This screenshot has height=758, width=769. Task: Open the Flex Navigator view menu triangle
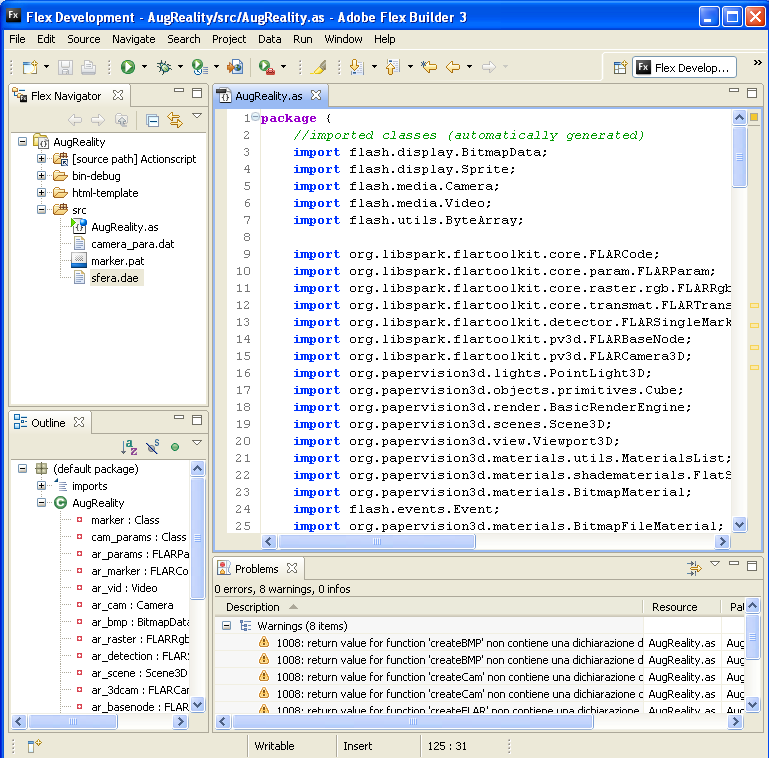[197, 116]
